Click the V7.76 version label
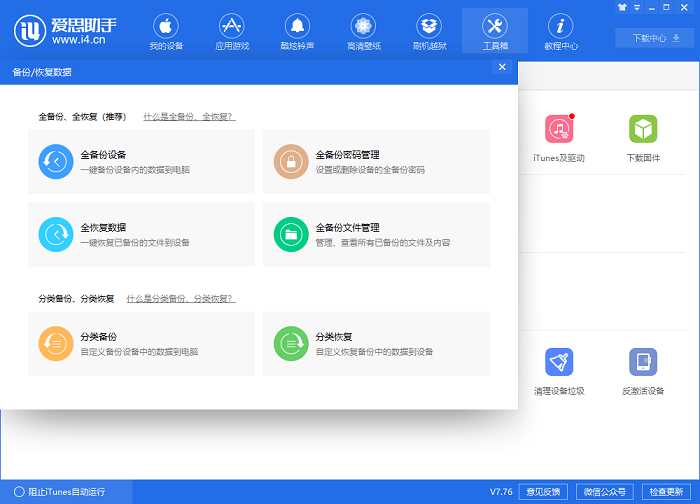Image resolution: width=700 pixels, height=504 pixels. (501, 492)
